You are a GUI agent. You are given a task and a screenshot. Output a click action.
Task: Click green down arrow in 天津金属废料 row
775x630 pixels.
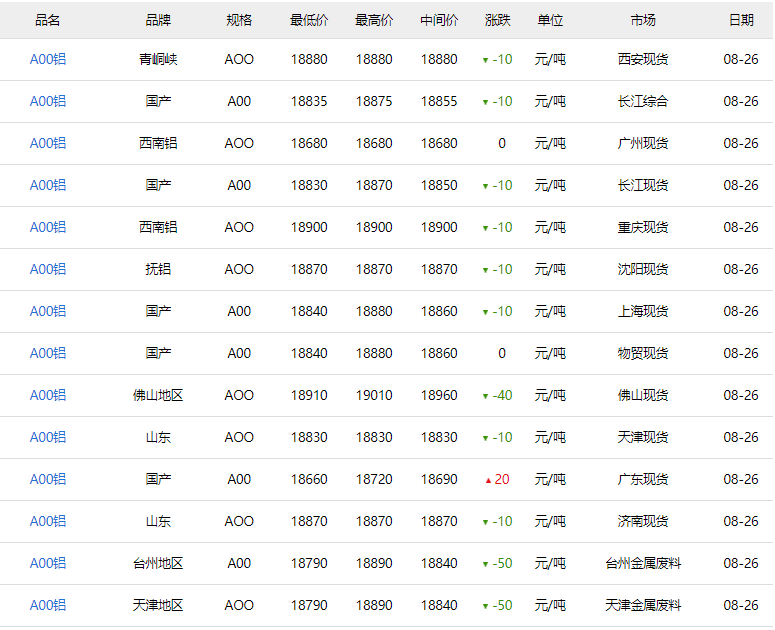click(485, 606)
